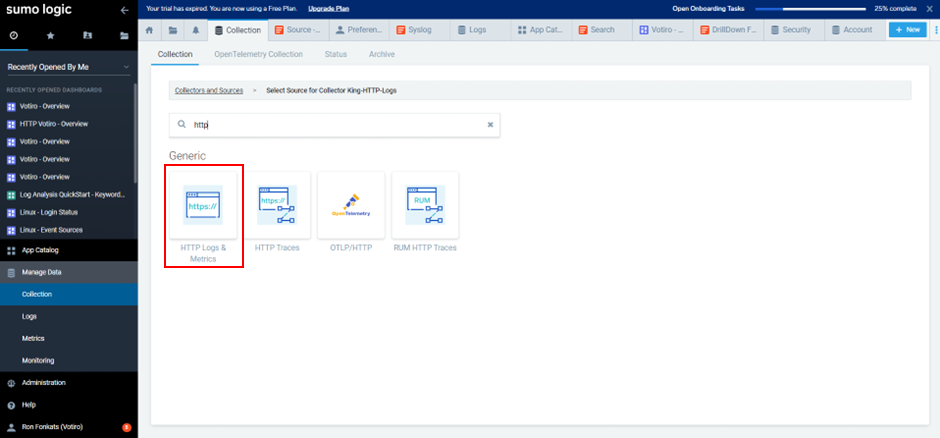Viewport: 940px width, 438px height.
Task: Click the 25% complete text
Action: click(895, 8)
